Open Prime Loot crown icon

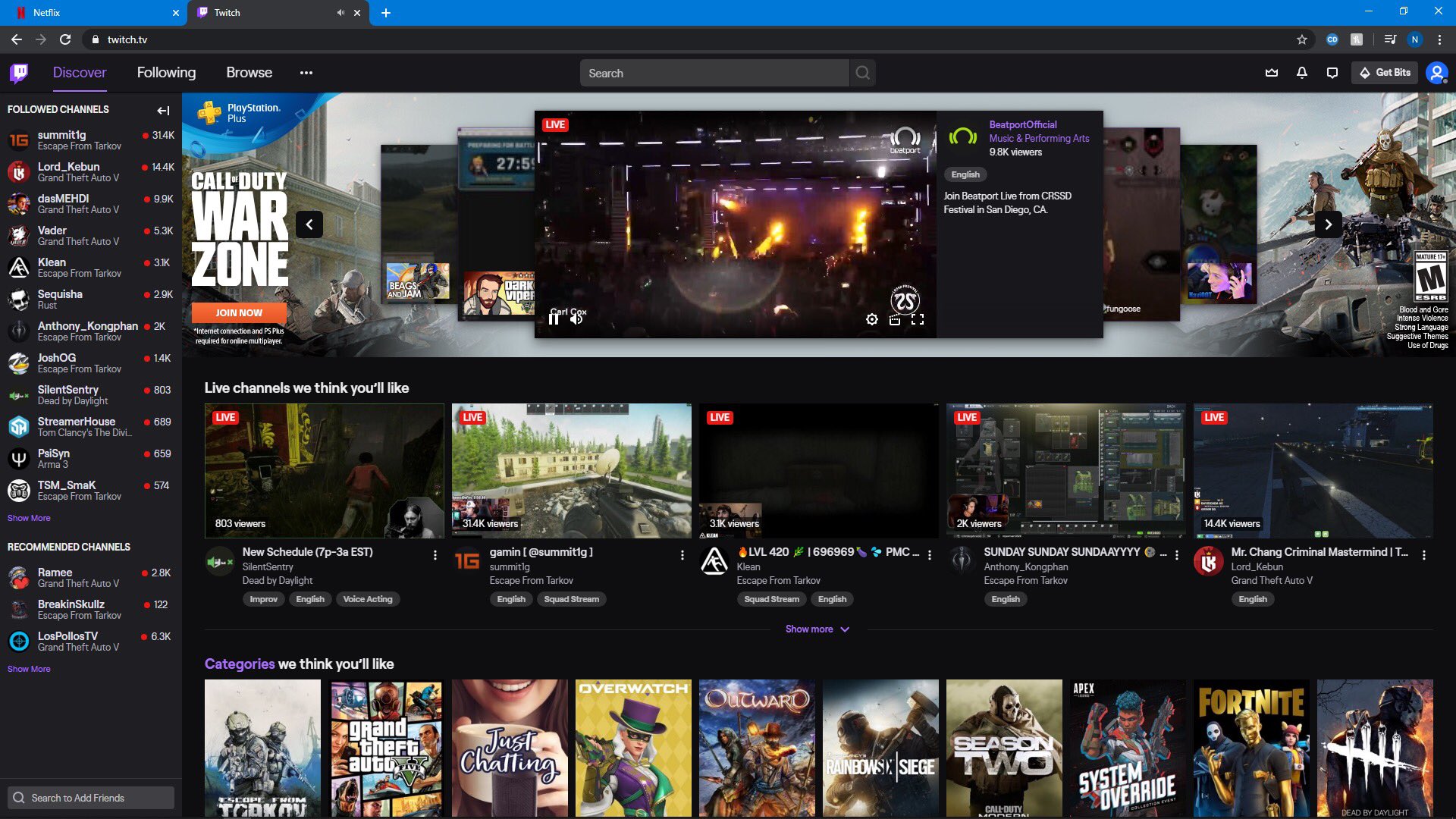(x=1272, y=73)
